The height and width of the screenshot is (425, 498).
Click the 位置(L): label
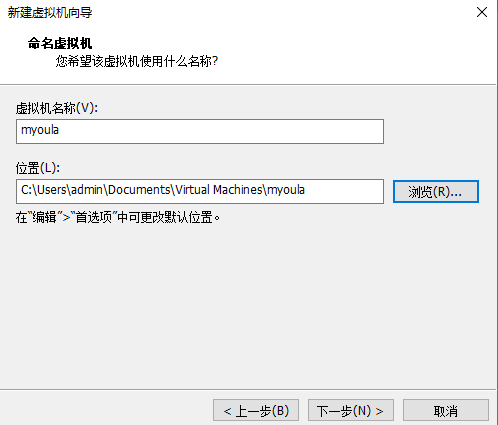tap(38, 168)
